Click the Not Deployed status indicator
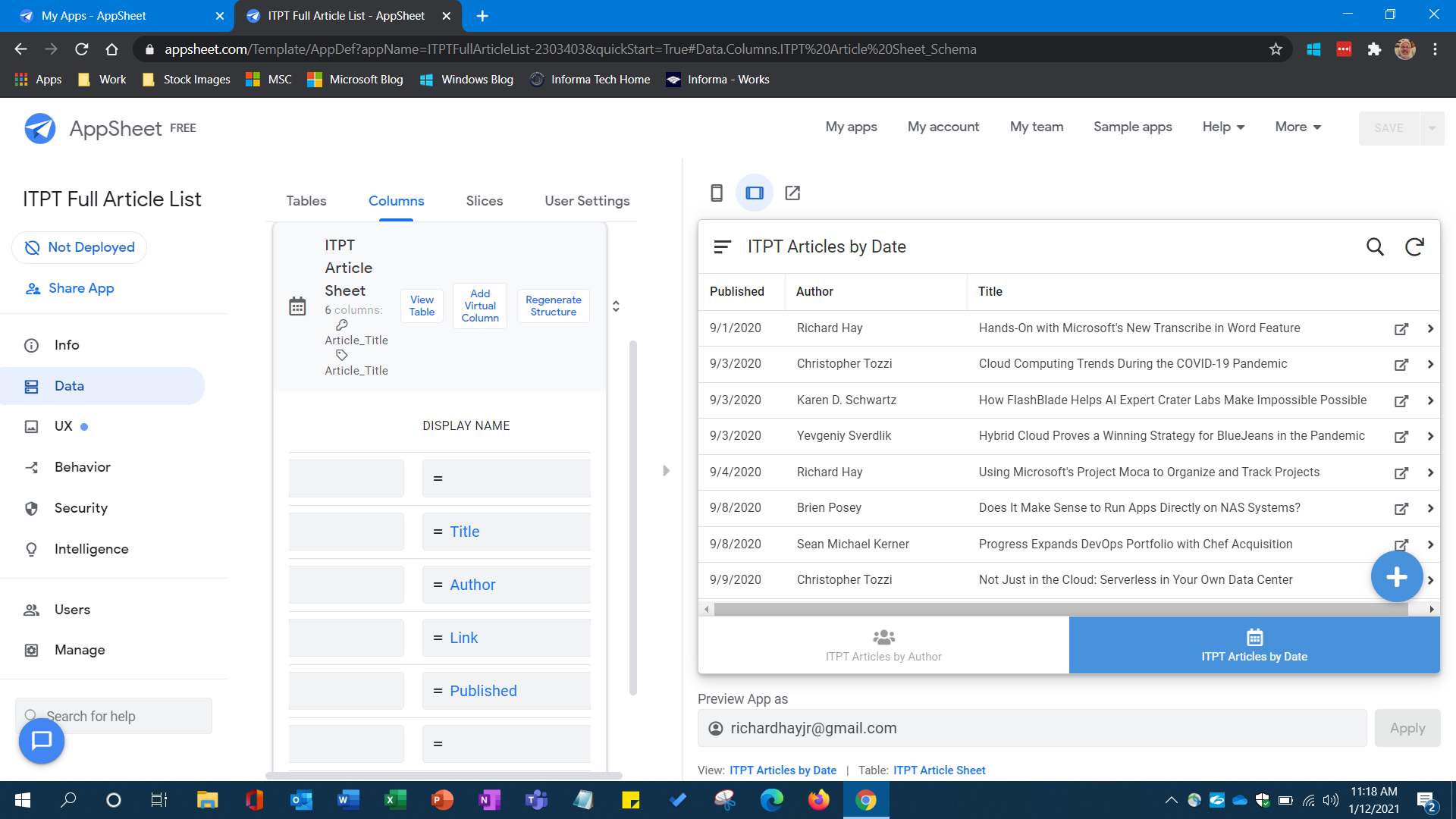 [x=79, y=246]
